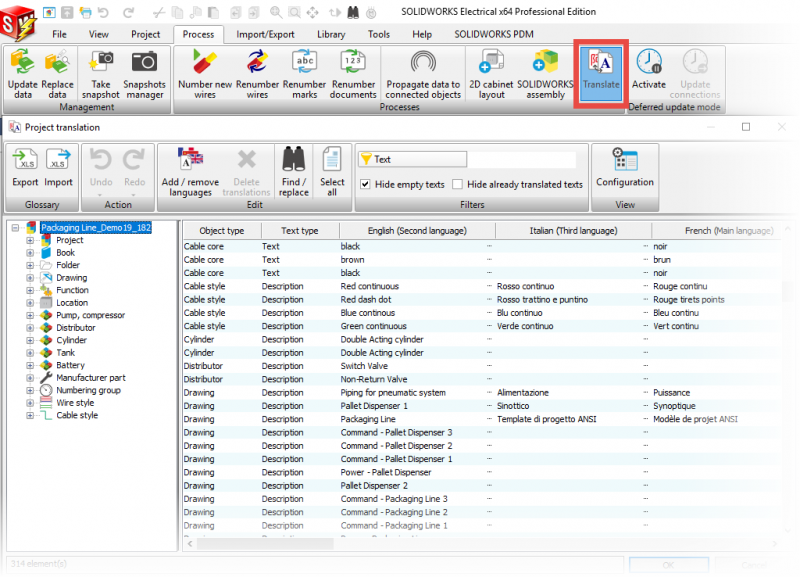
Task: Select the Wire style tree item
Action: click(x=75, y=403)
